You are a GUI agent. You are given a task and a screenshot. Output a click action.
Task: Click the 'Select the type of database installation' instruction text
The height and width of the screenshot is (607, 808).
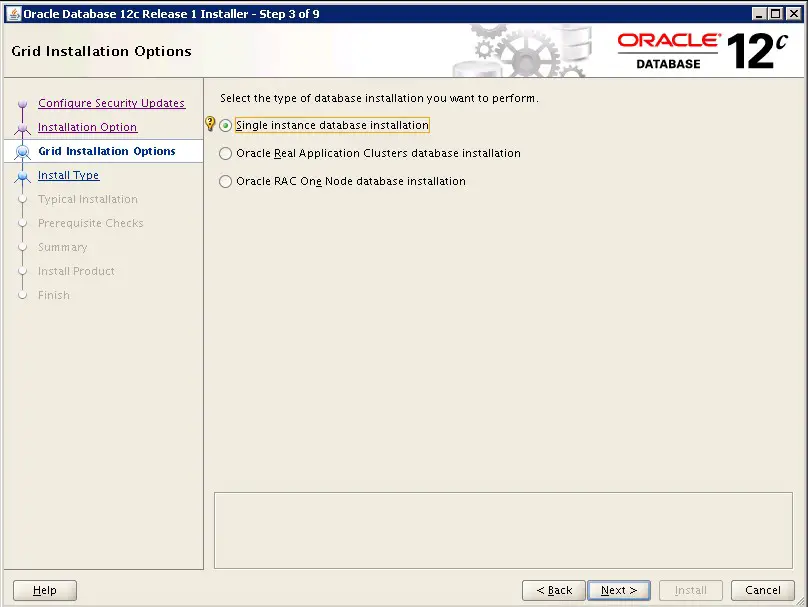coord(379,98)
